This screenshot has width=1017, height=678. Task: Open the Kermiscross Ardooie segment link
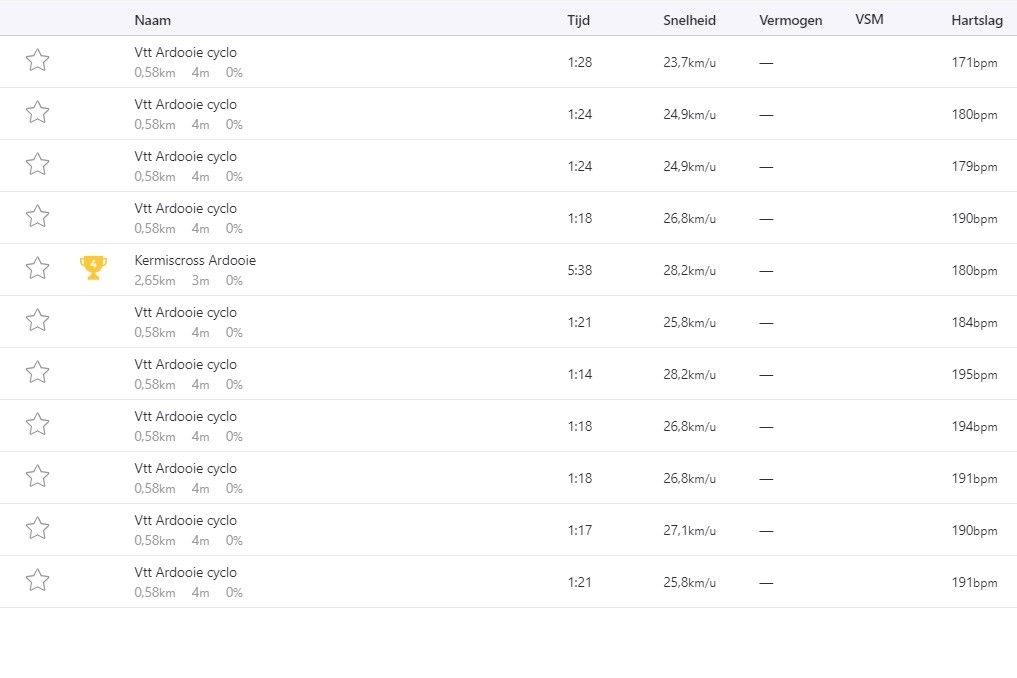click(x=195, y=260)
